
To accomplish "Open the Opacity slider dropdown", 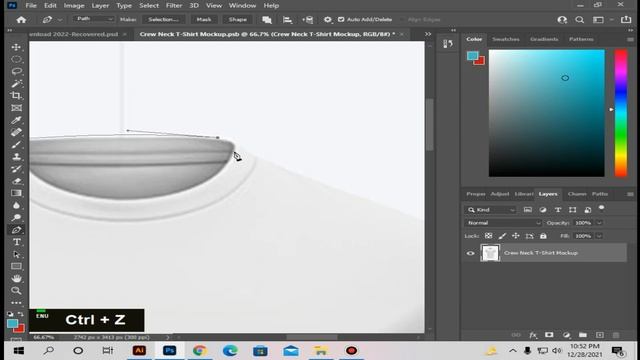I will 599,223.
